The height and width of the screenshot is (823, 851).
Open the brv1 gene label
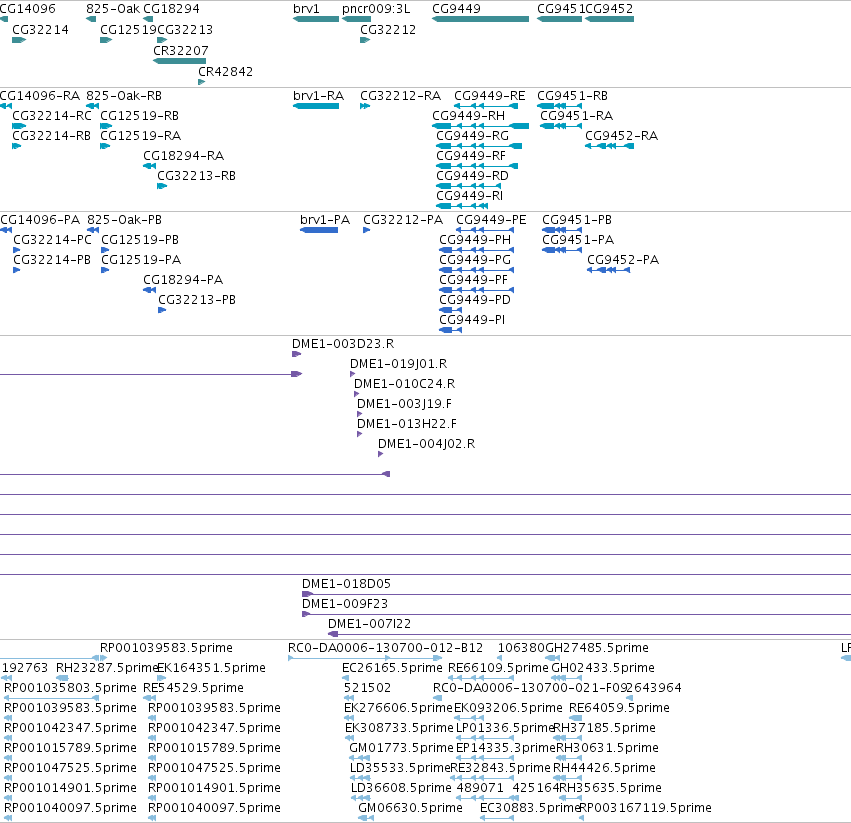point(306,9)
